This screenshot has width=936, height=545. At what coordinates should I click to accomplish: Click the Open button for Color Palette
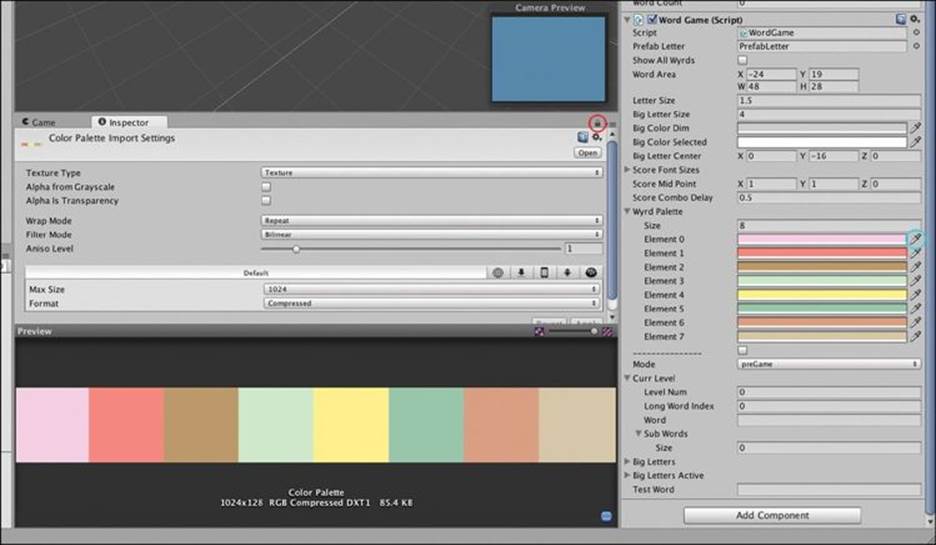coord(587,153)
